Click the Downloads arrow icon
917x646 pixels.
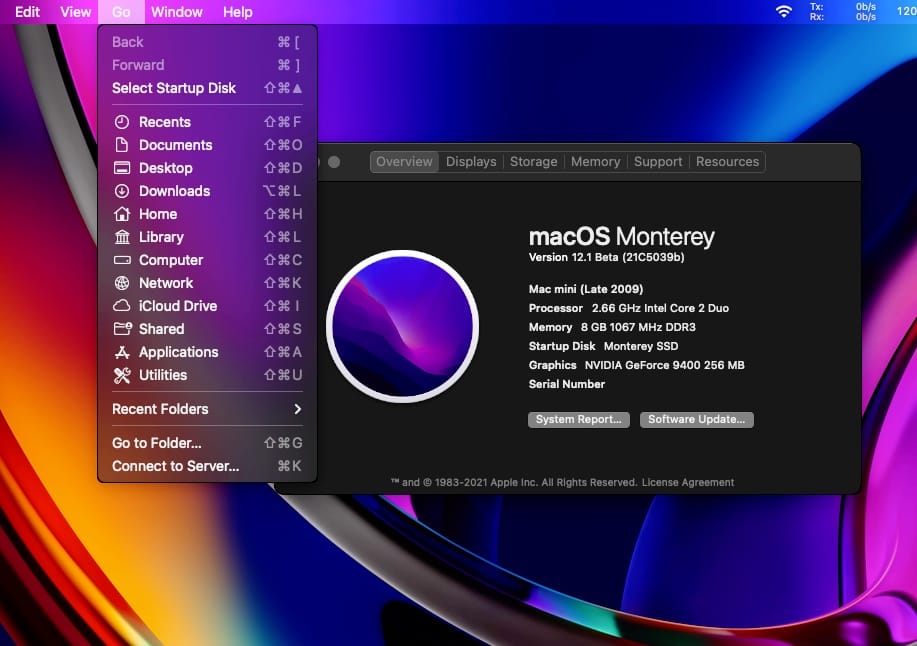tap(122, 191)
